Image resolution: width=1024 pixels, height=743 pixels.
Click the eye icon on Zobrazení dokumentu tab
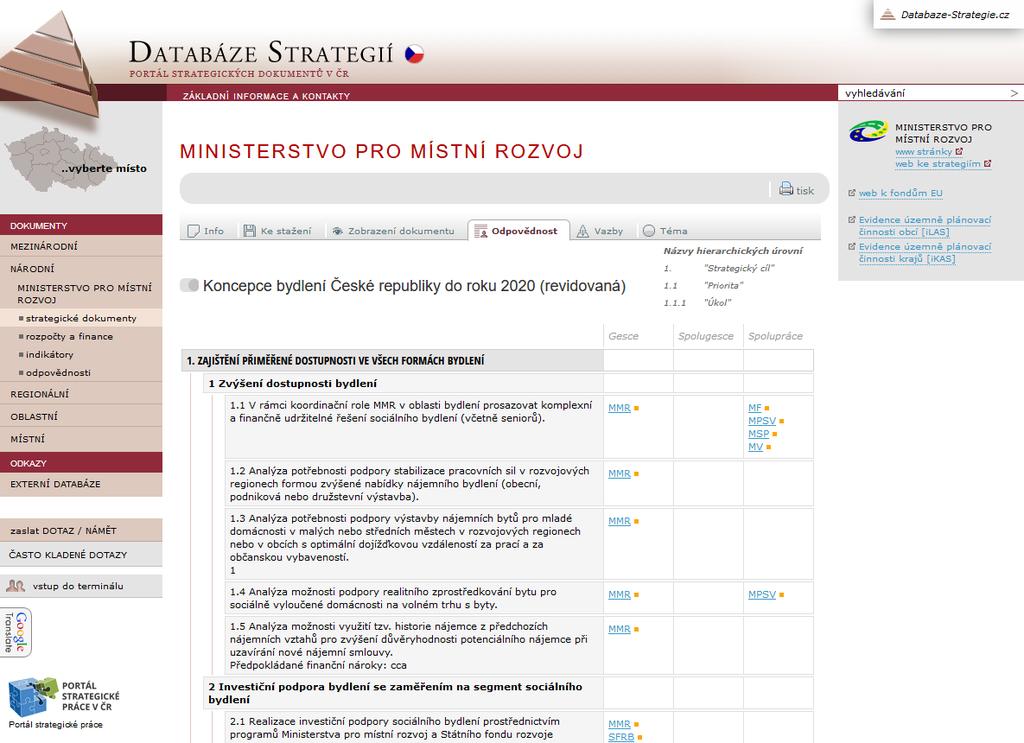point(338,231)
